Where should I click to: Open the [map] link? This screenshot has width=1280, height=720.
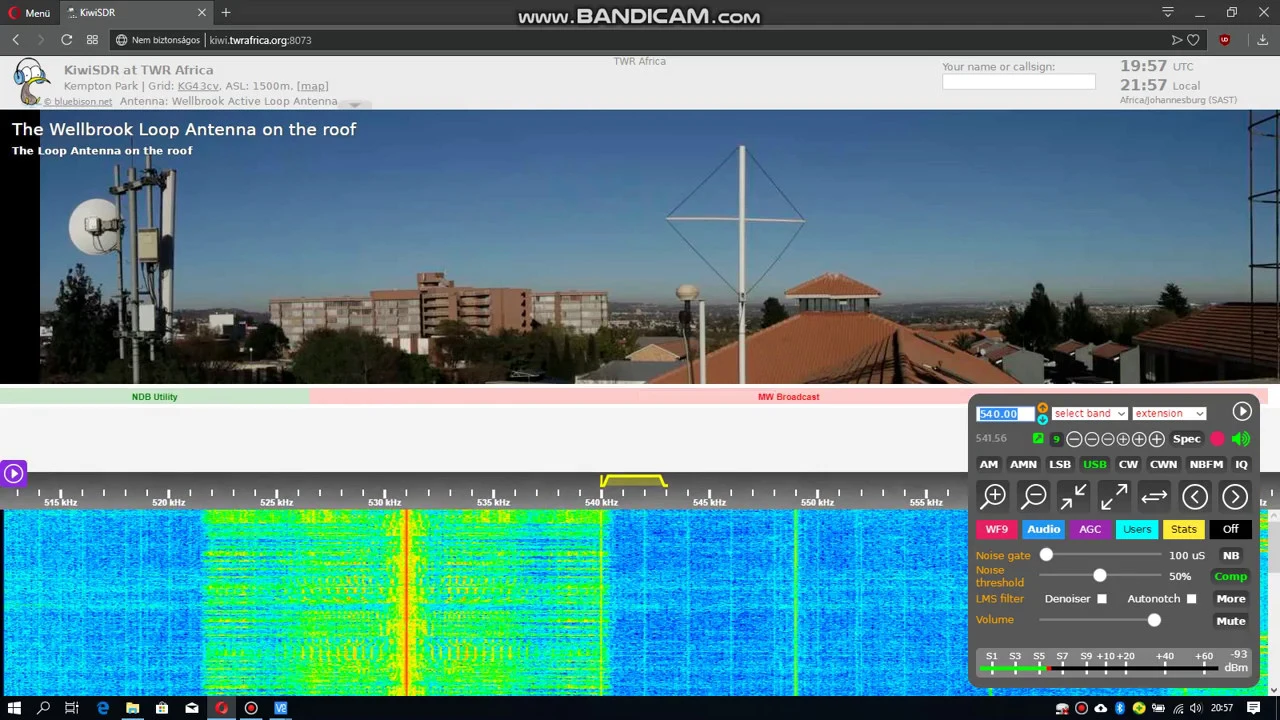312,86
